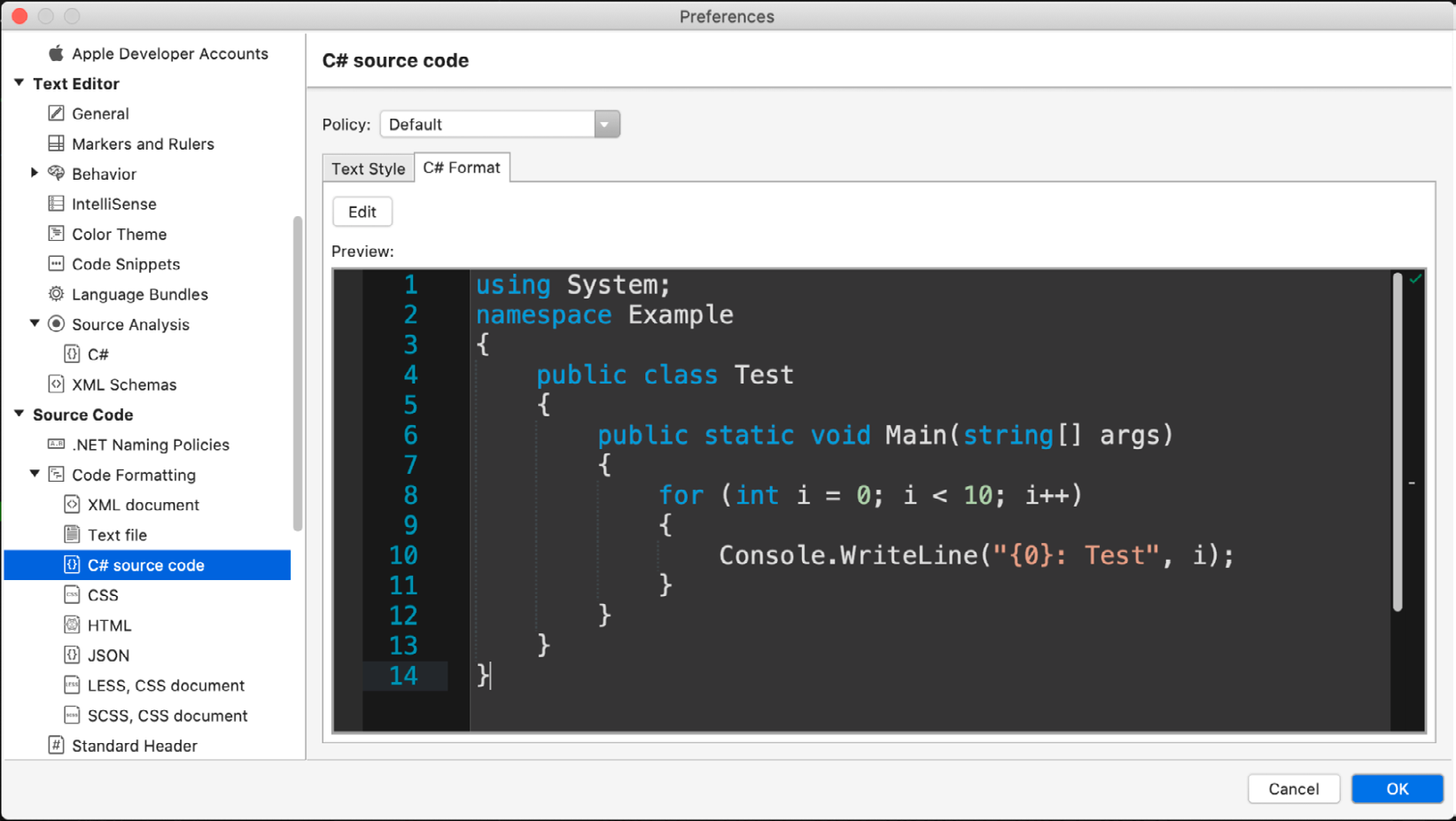Select JSON formatting item
This screenshot has height=821, width=1456.
(x=108, y=655)
